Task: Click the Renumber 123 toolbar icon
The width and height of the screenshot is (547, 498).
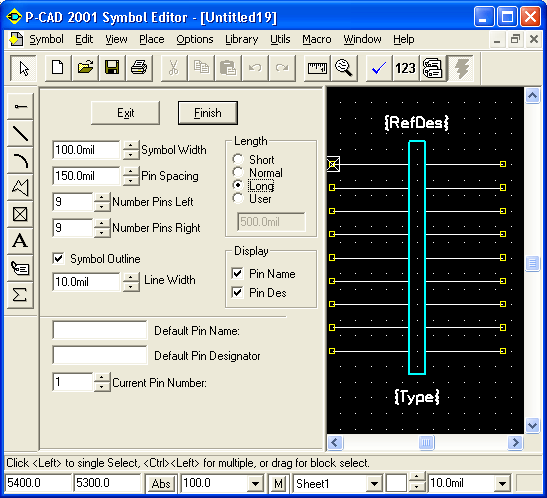Action: point(405,68)
